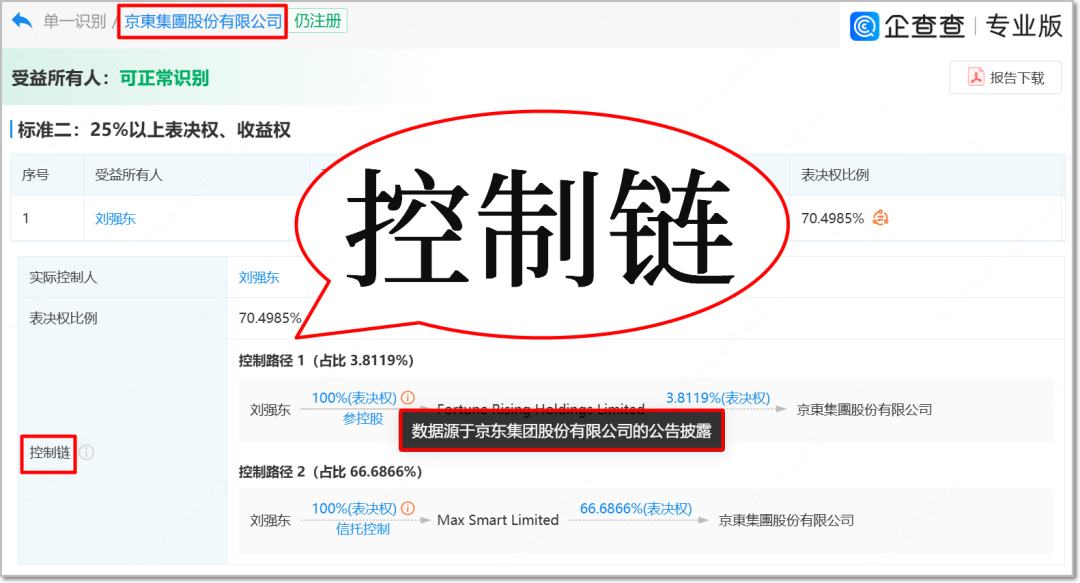The width and height of the screenshot is (1080, 583).
Task: Open 京東集團股份有限公司 in the breadcrumb header
Action: point(200,20)
